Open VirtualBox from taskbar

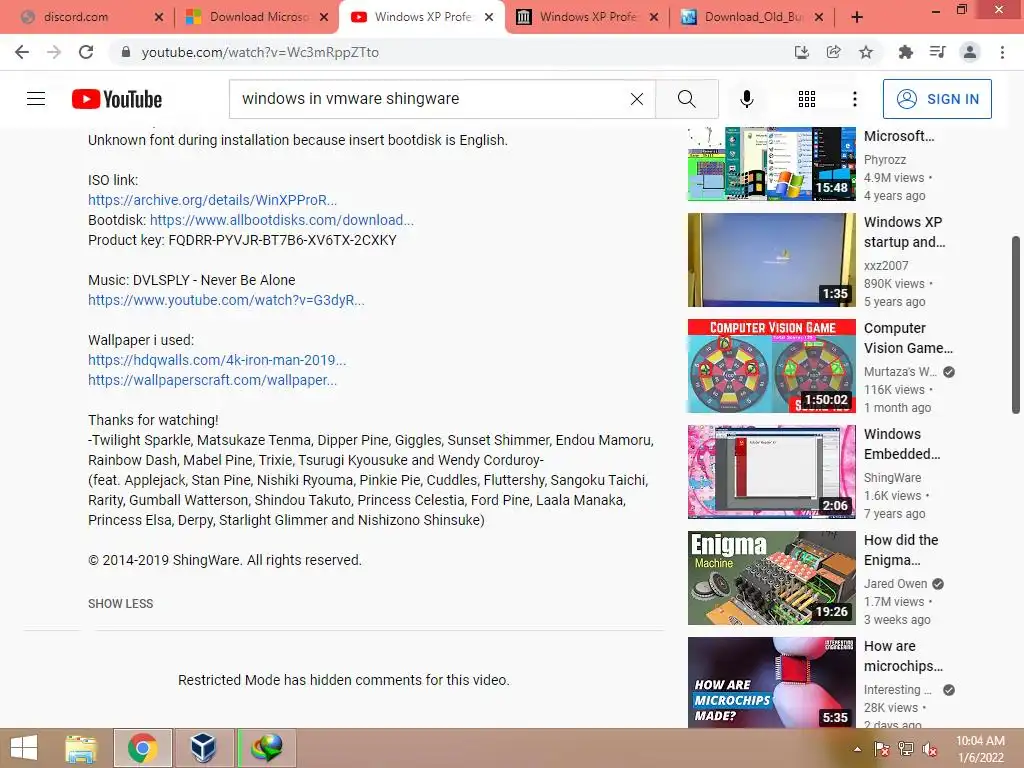tap(204, 748)
